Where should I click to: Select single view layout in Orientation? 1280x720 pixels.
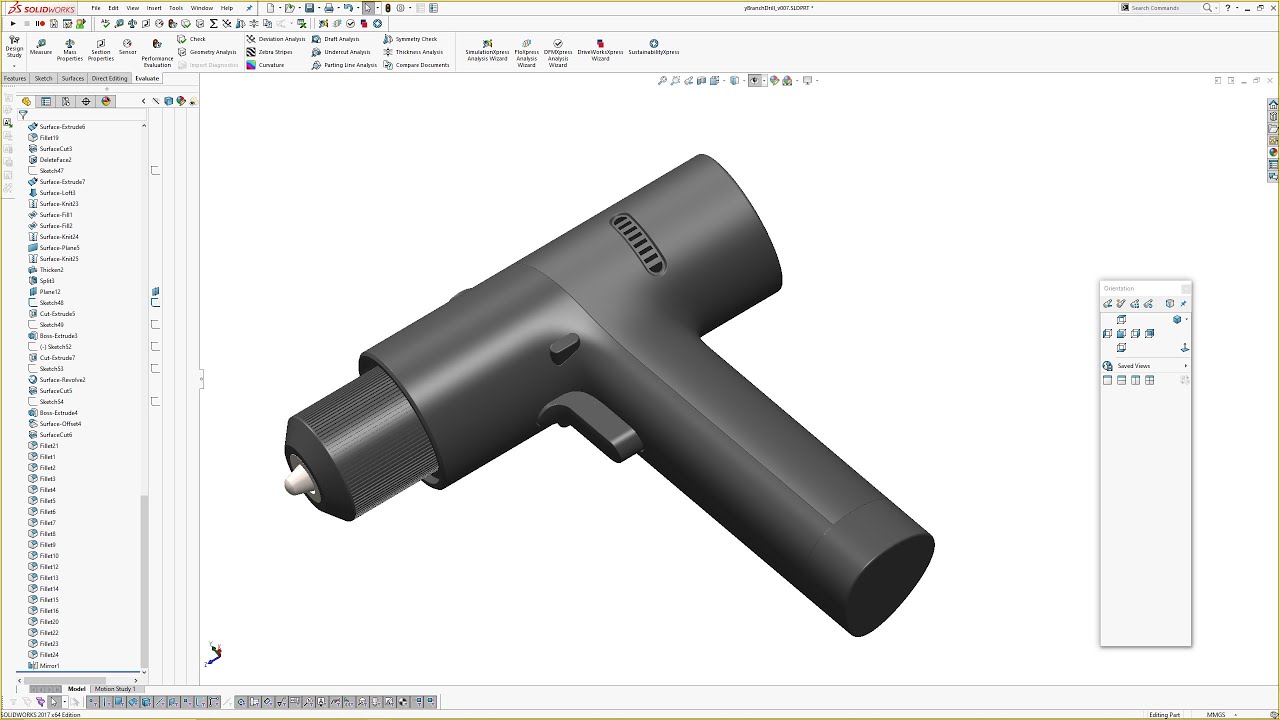coord(1107,380)
